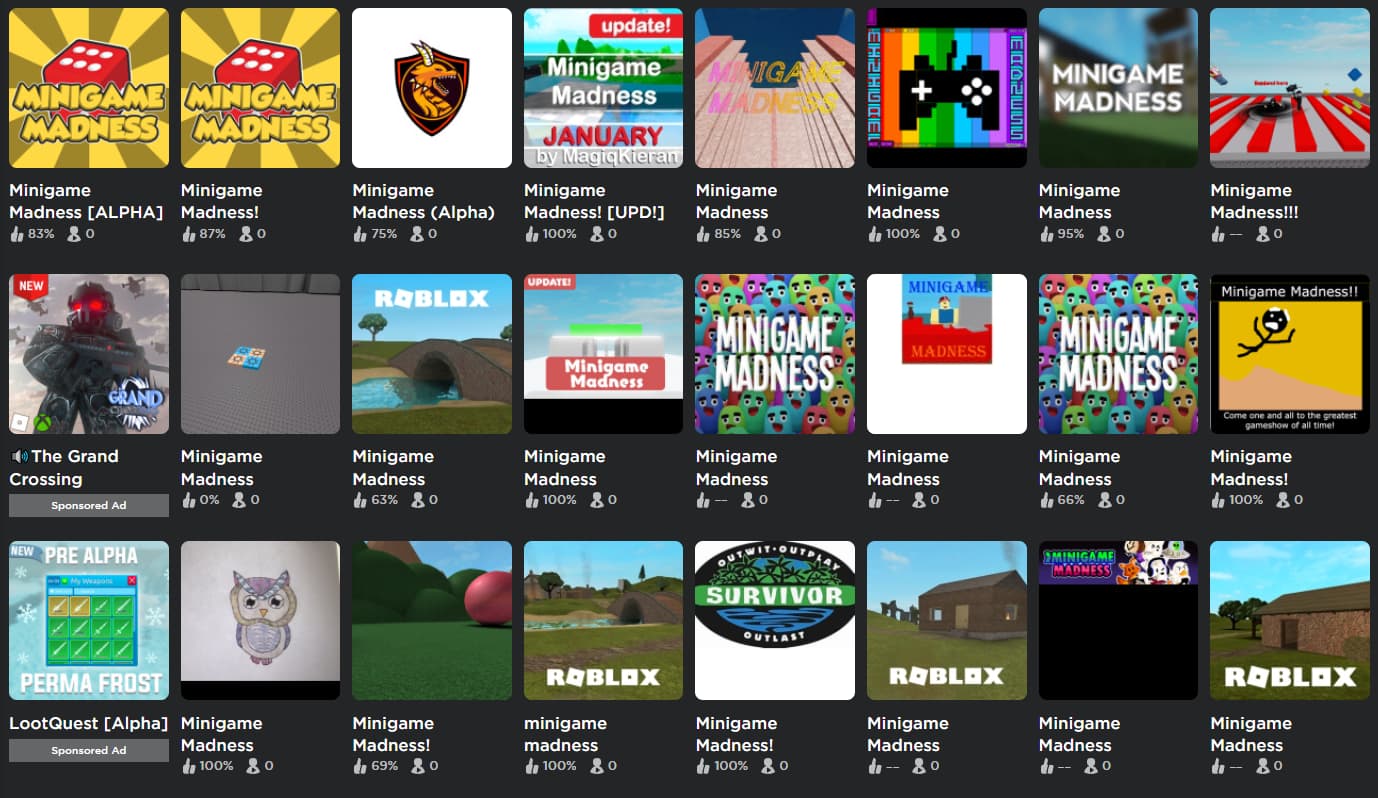Open The Grand Crossing armored soldier thumbnail
The height and width of the screenshot is (798, 1378).
[89, 354]
